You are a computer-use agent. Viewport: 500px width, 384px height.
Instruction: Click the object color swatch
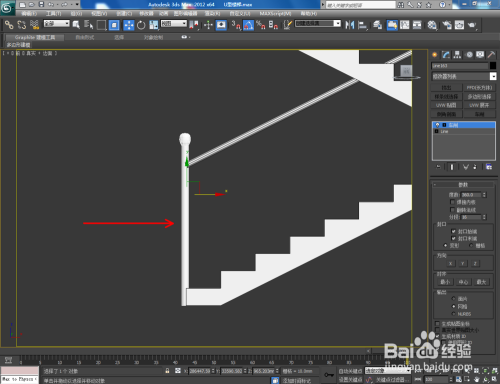point(493,66)
